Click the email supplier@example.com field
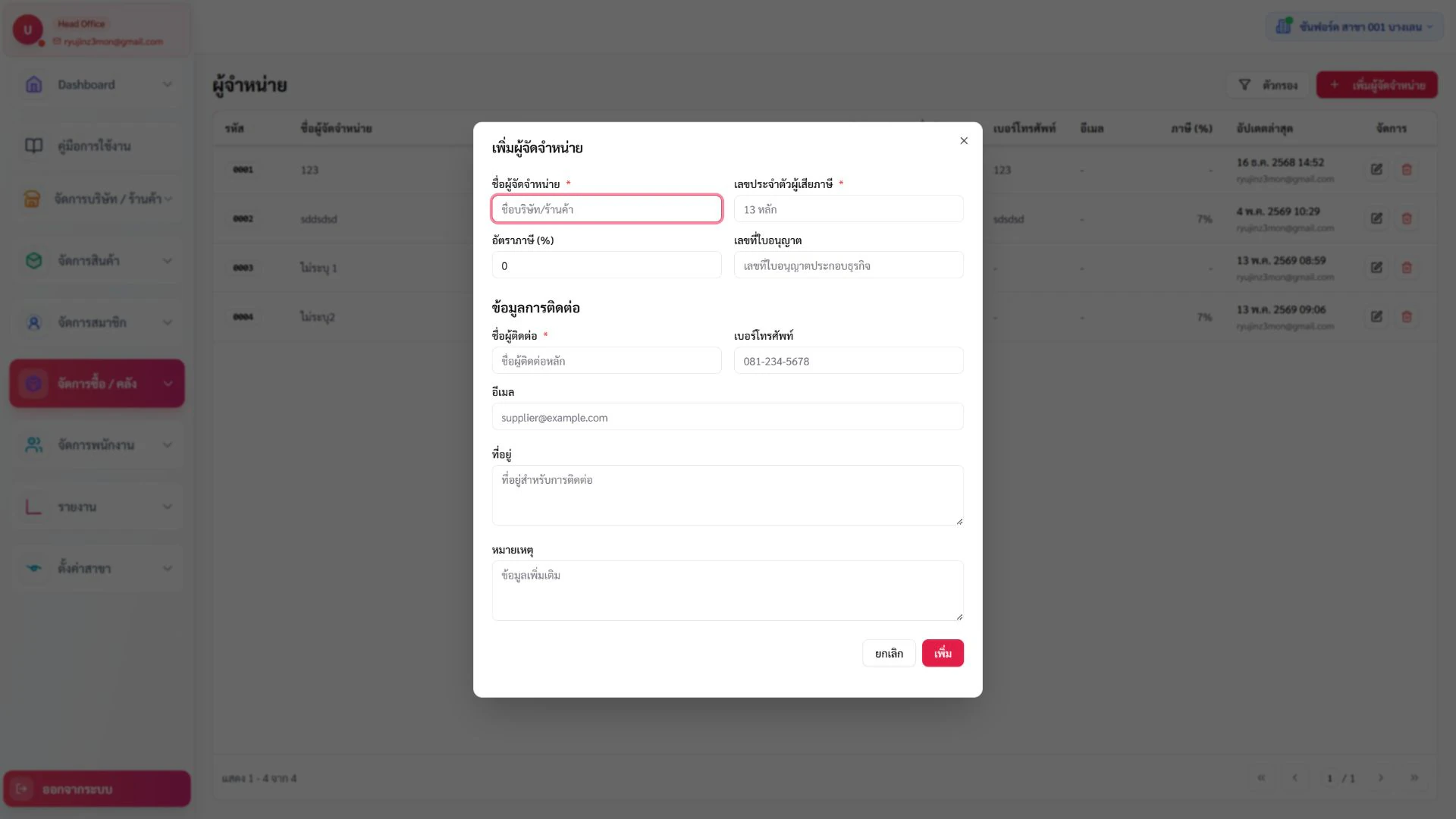Viewport: 1456px width, 819px height. coord(727,417)
